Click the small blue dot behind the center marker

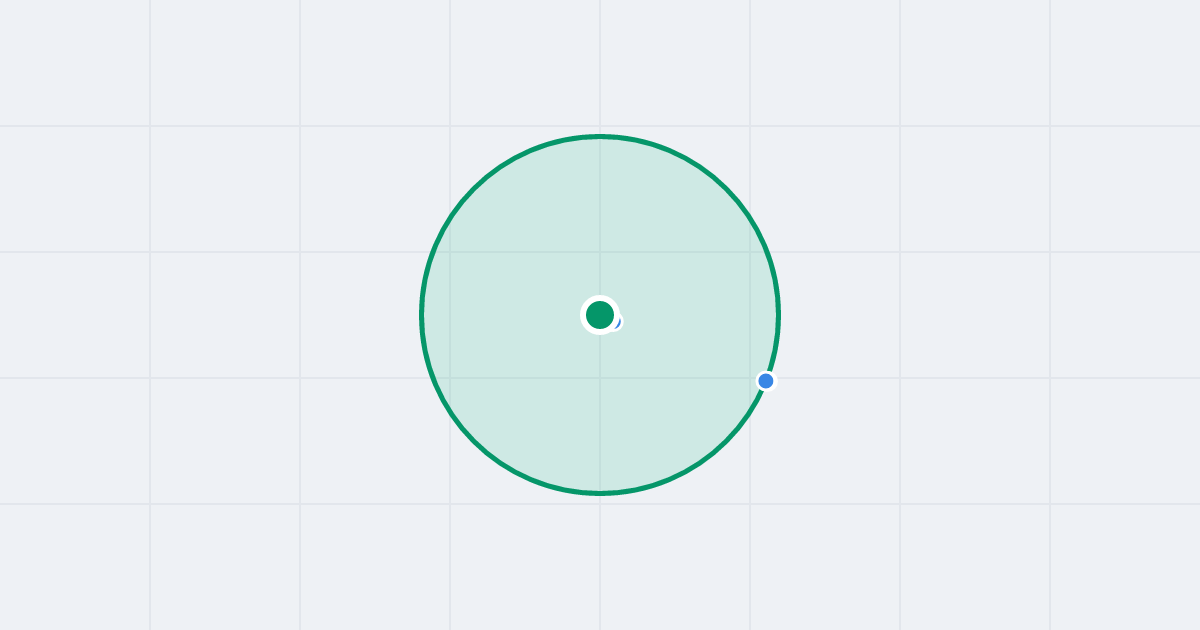[616, 322]
